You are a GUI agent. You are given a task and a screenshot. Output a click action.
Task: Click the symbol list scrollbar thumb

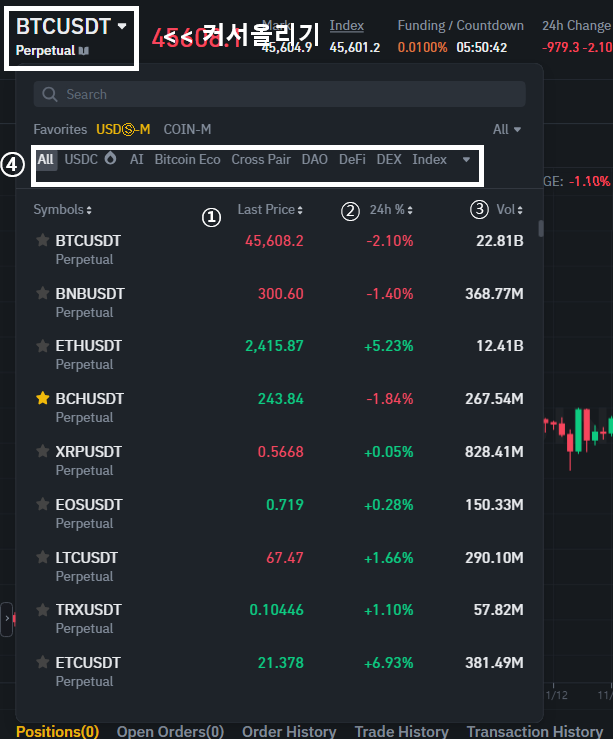point(541,229)
